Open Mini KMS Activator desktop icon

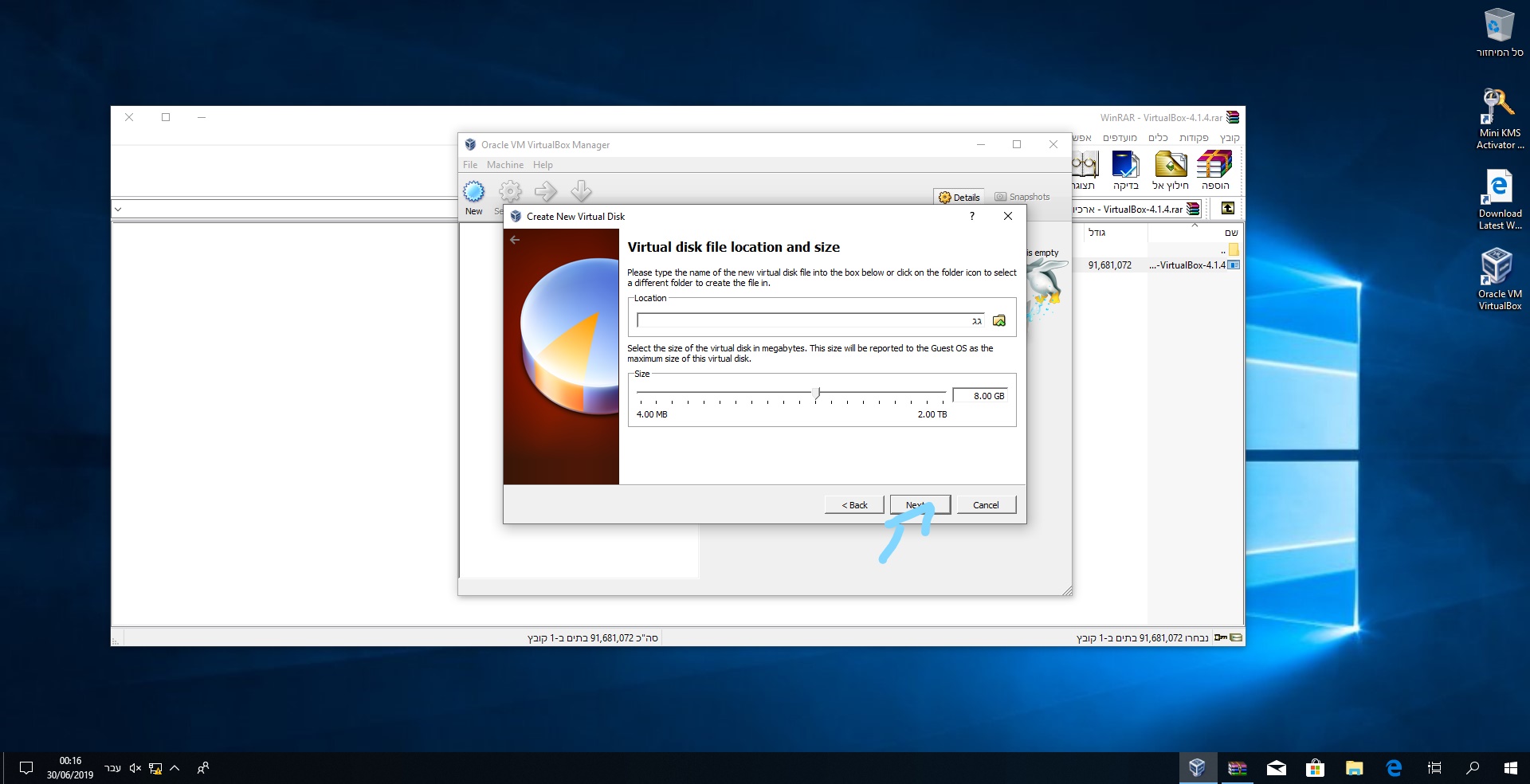pyautogui.click(x=1499, y=119)
